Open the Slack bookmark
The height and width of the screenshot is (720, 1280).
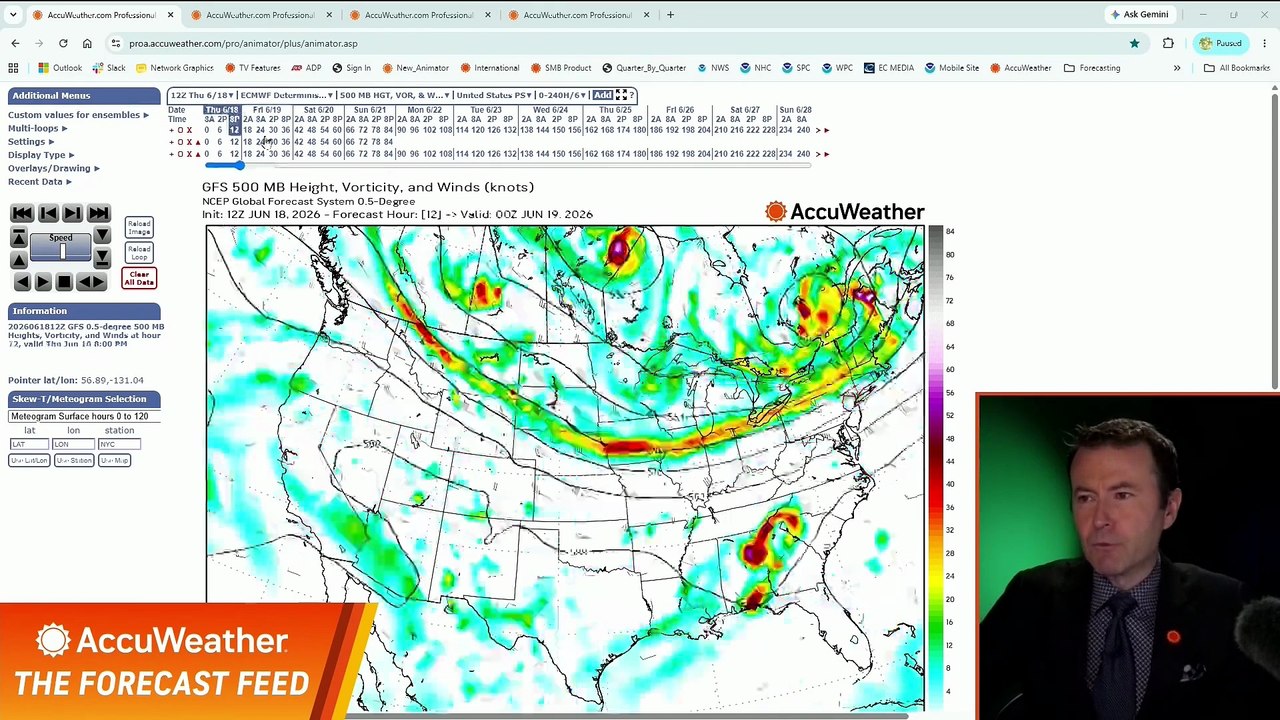pos(108,68)
